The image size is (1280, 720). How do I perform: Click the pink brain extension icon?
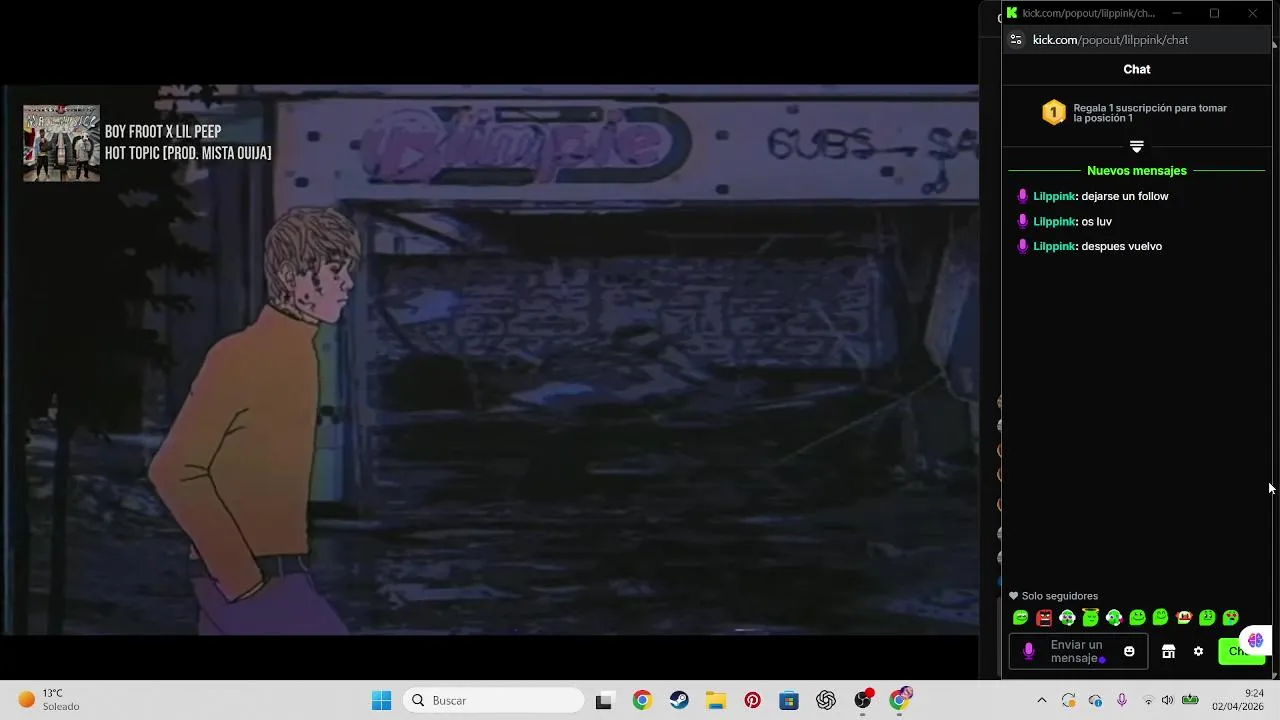click(1255, 640)
